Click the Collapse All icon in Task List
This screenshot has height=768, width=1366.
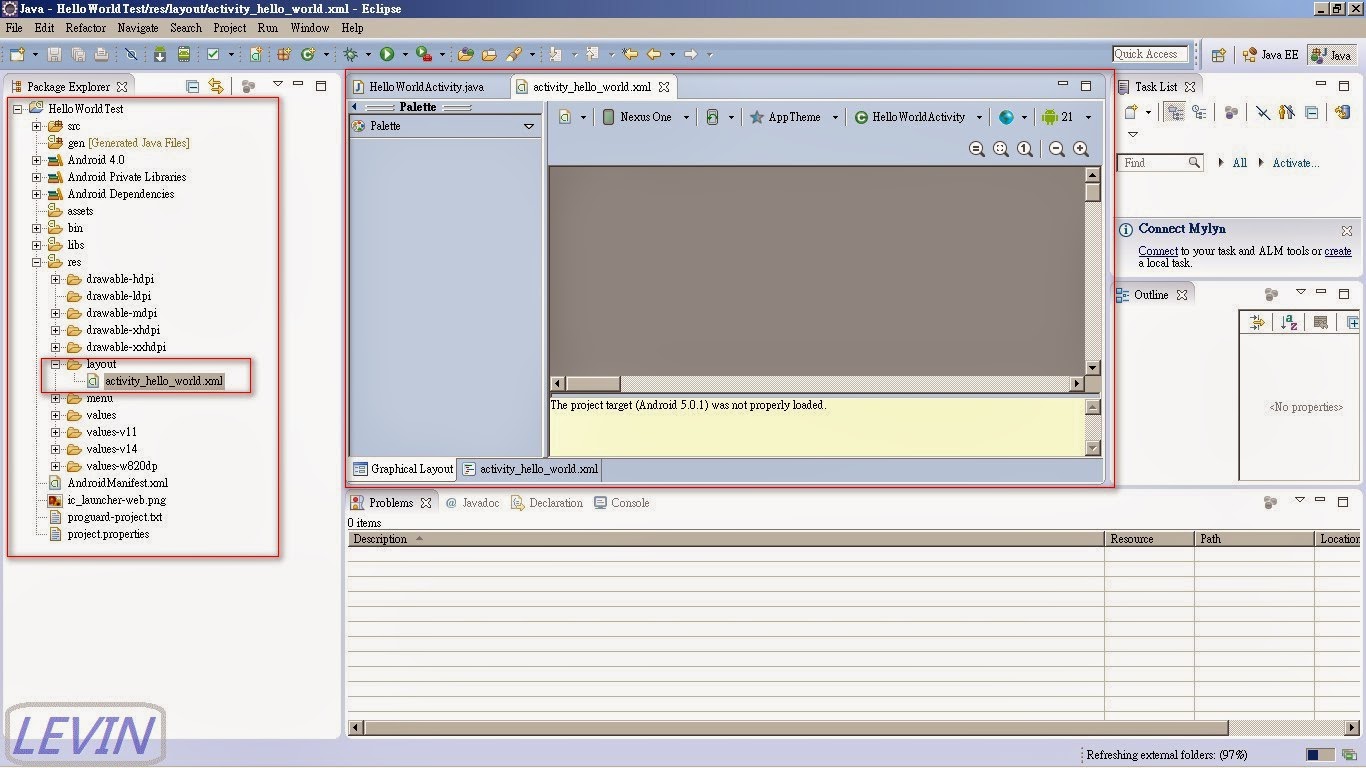coord(1311,113)
